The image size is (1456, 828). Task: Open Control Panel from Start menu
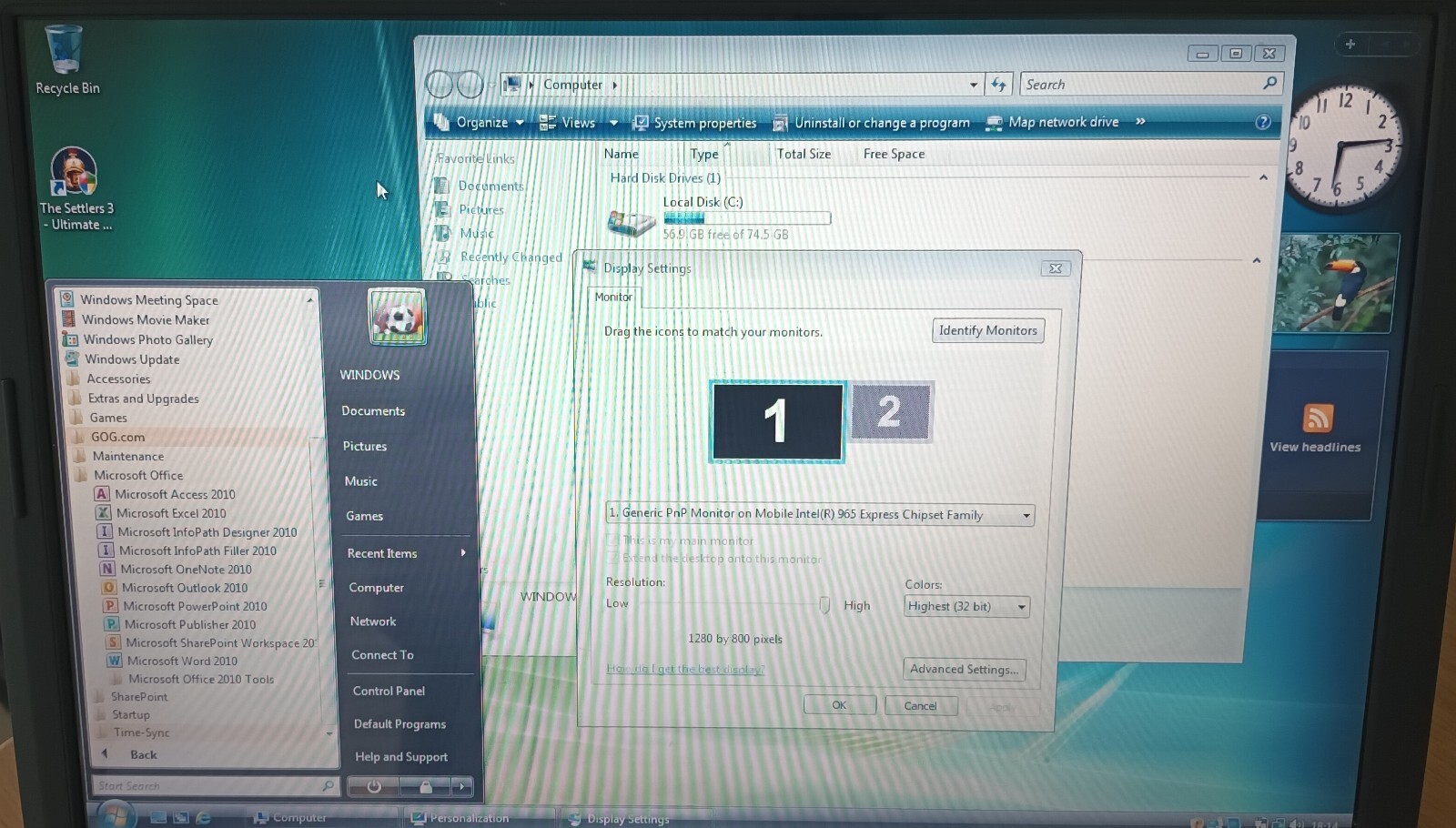[389, 691]
